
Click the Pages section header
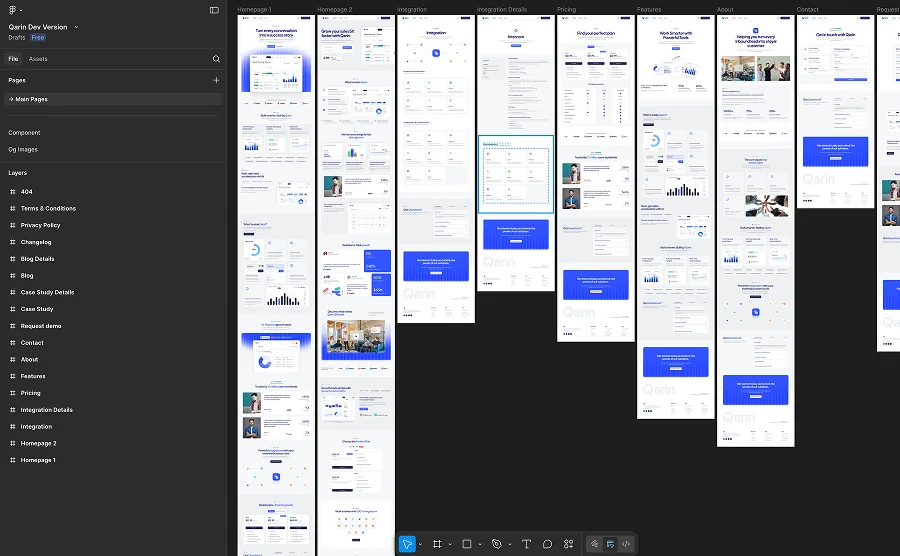click(x=17, y=80)
